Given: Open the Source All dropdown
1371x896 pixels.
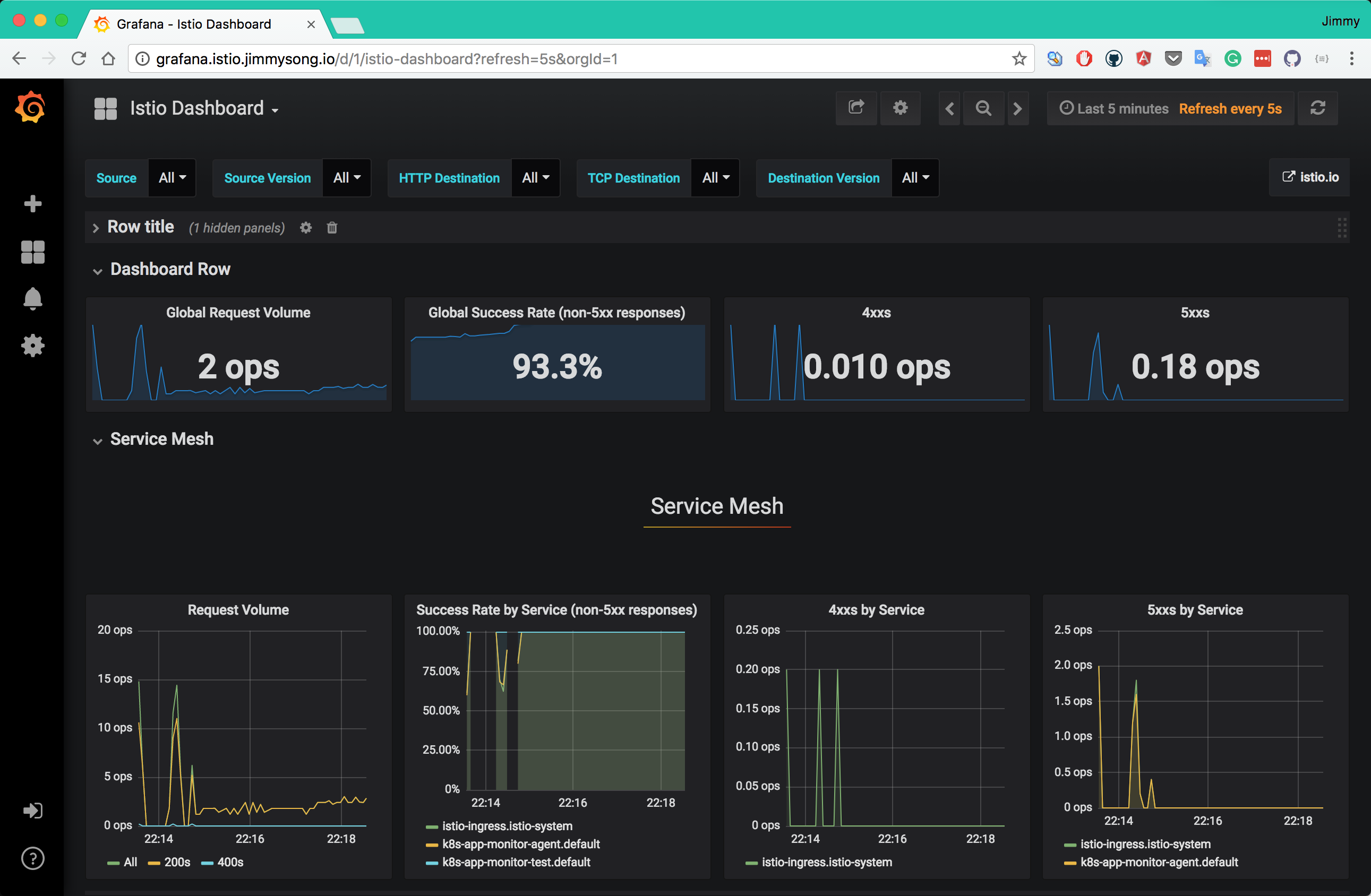Looking at the screenshot, I should [172, 178].
